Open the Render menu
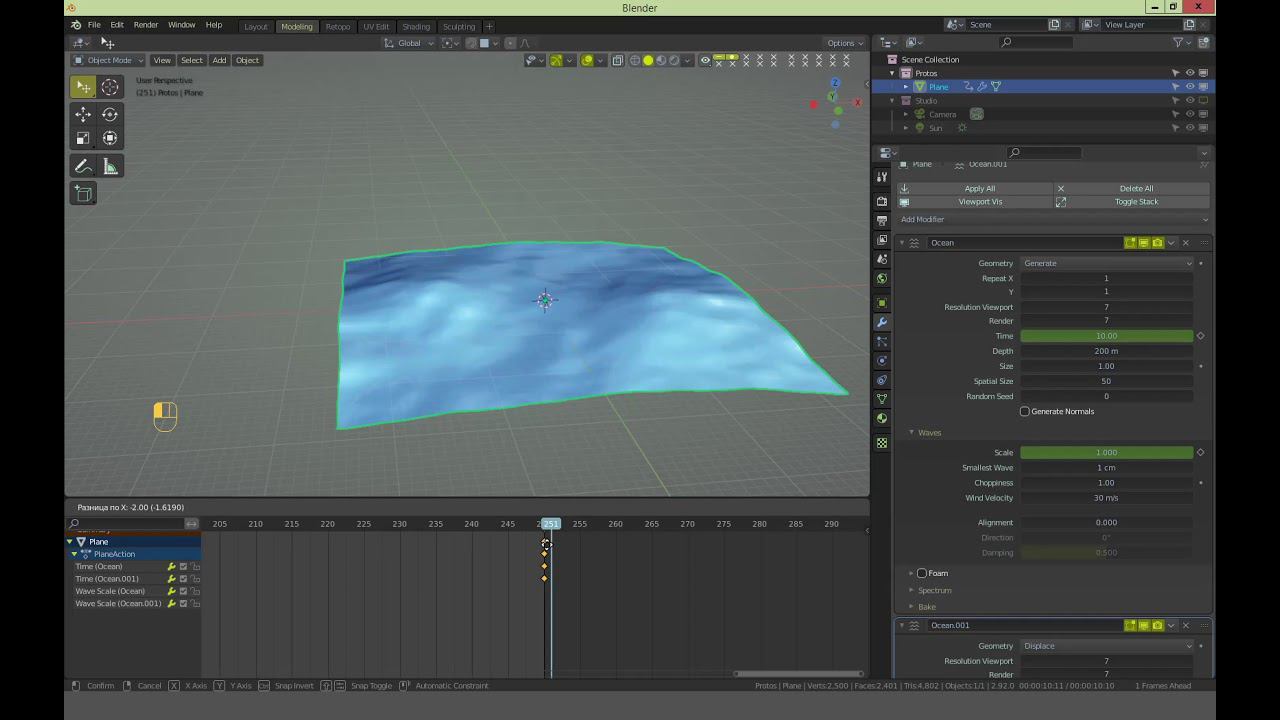The image size is (1280, 720). (x=145, y=25)
